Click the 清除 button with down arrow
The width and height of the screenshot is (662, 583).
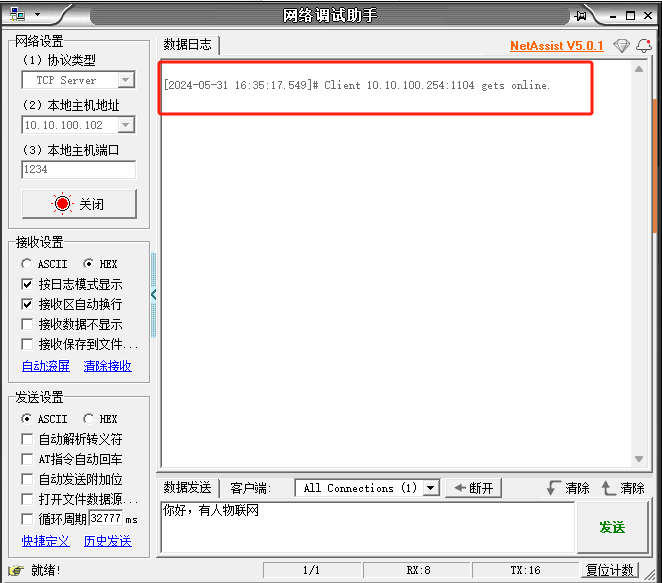[x=568, y=488]
